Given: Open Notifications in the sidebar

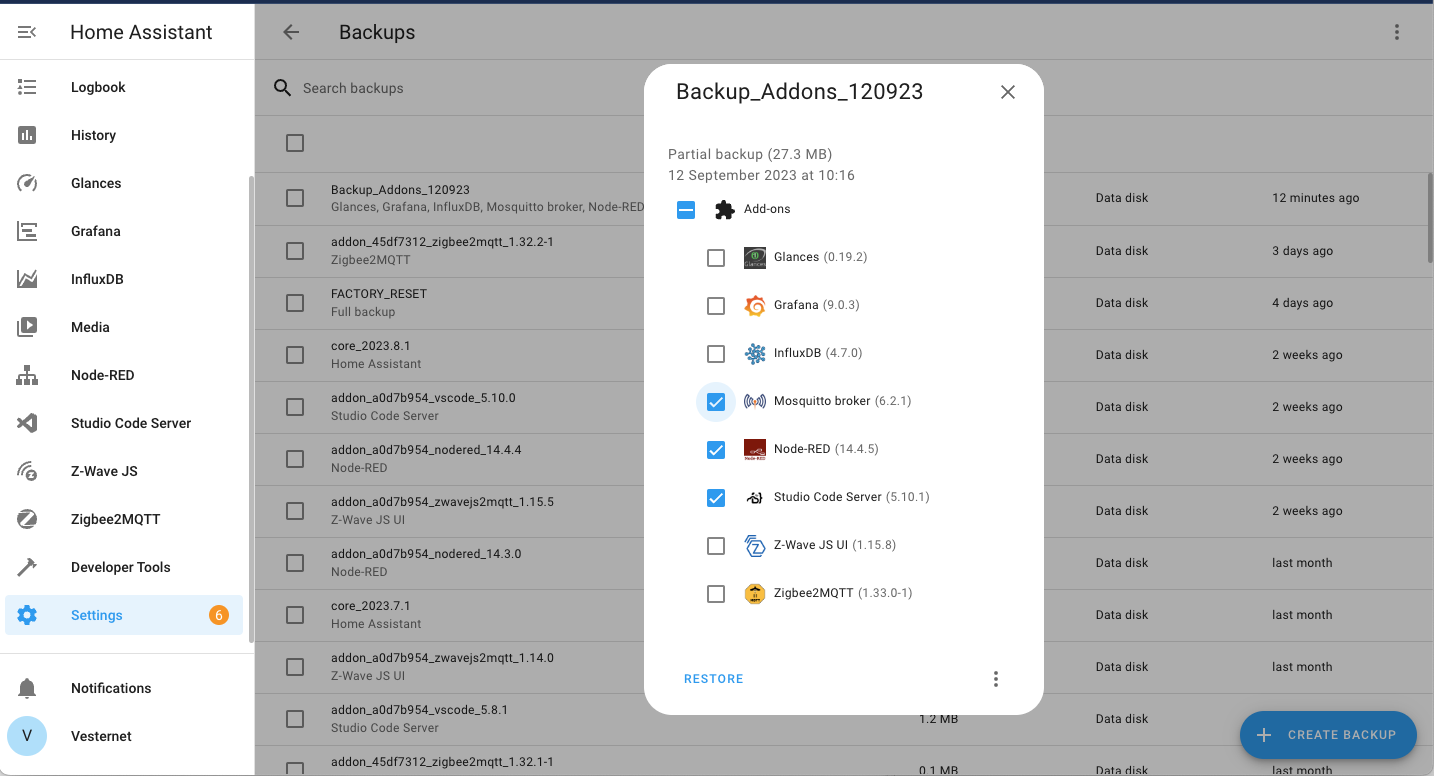Looking at the screenshot, I should pyautogui.click(x=124, y=688).
